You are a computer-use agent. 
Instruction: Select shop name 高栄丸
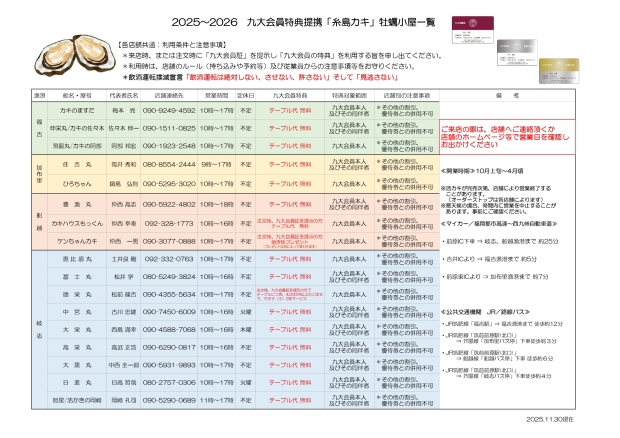click(x=77, y=347)
